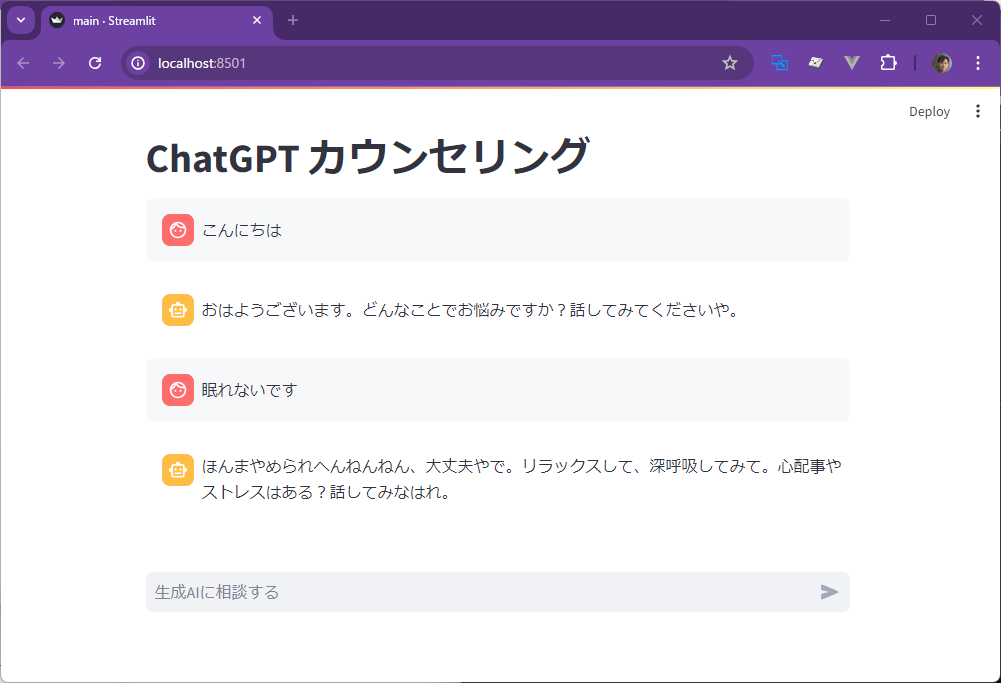
Task: Send the chat message with arrow icon
Action: tap(829, 592)
